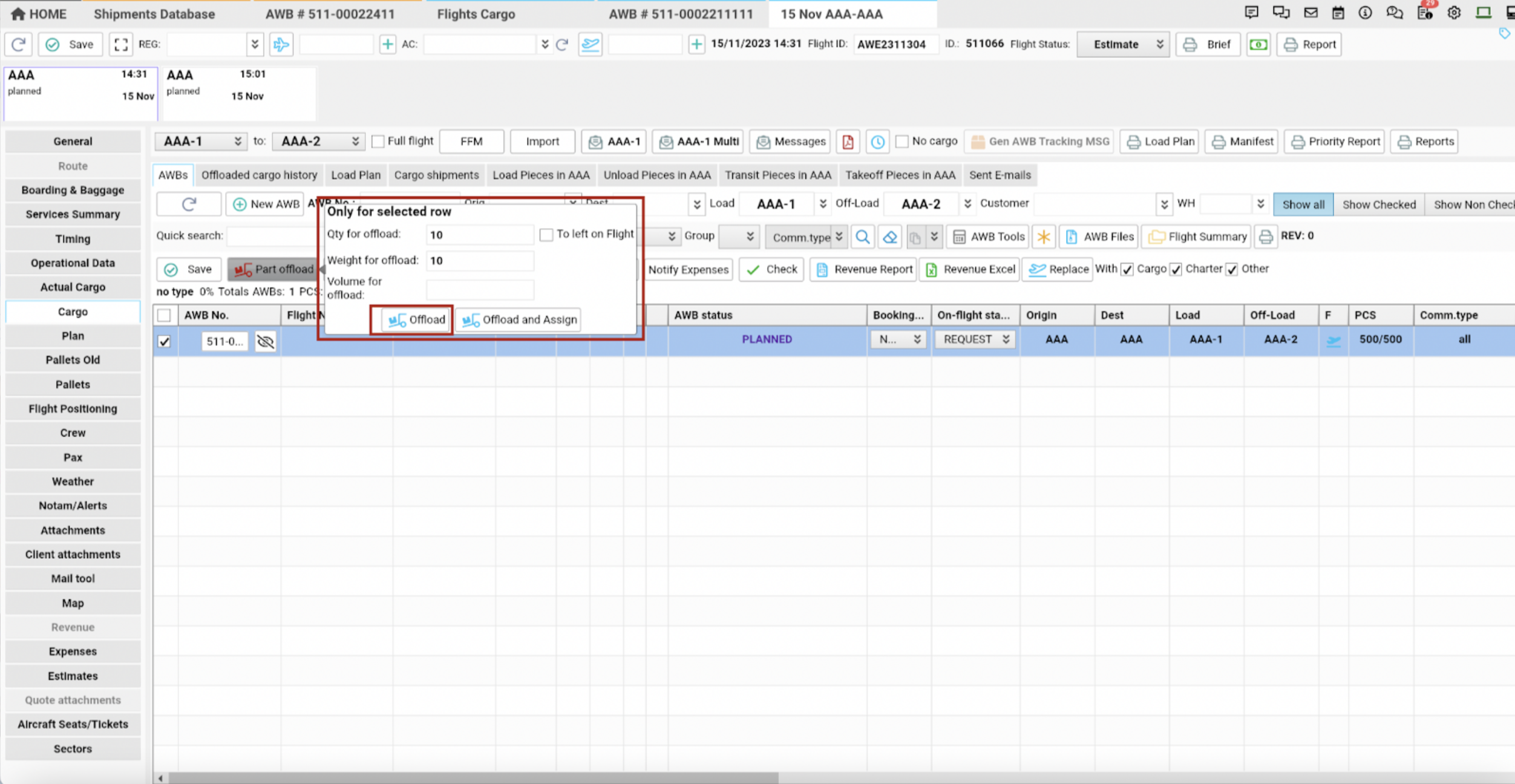The height and width of the screenshot is (784, 1515).
Task: Click the Volume for offload field
Action: [480, 289]
